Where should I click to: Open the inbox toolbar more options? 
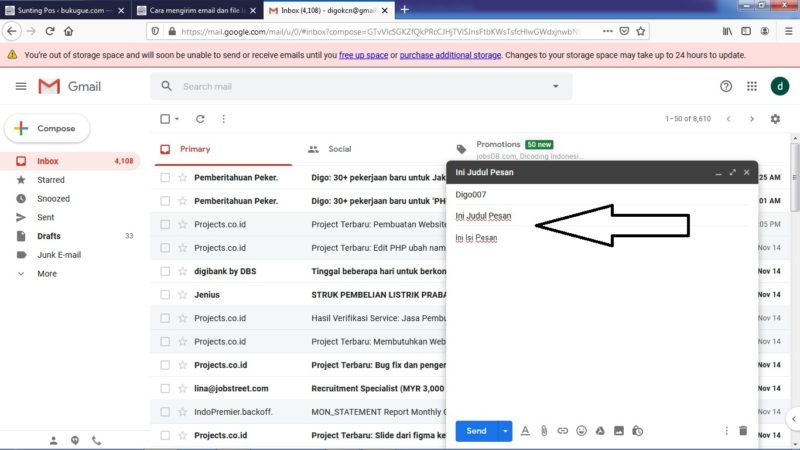coord(223,119)
